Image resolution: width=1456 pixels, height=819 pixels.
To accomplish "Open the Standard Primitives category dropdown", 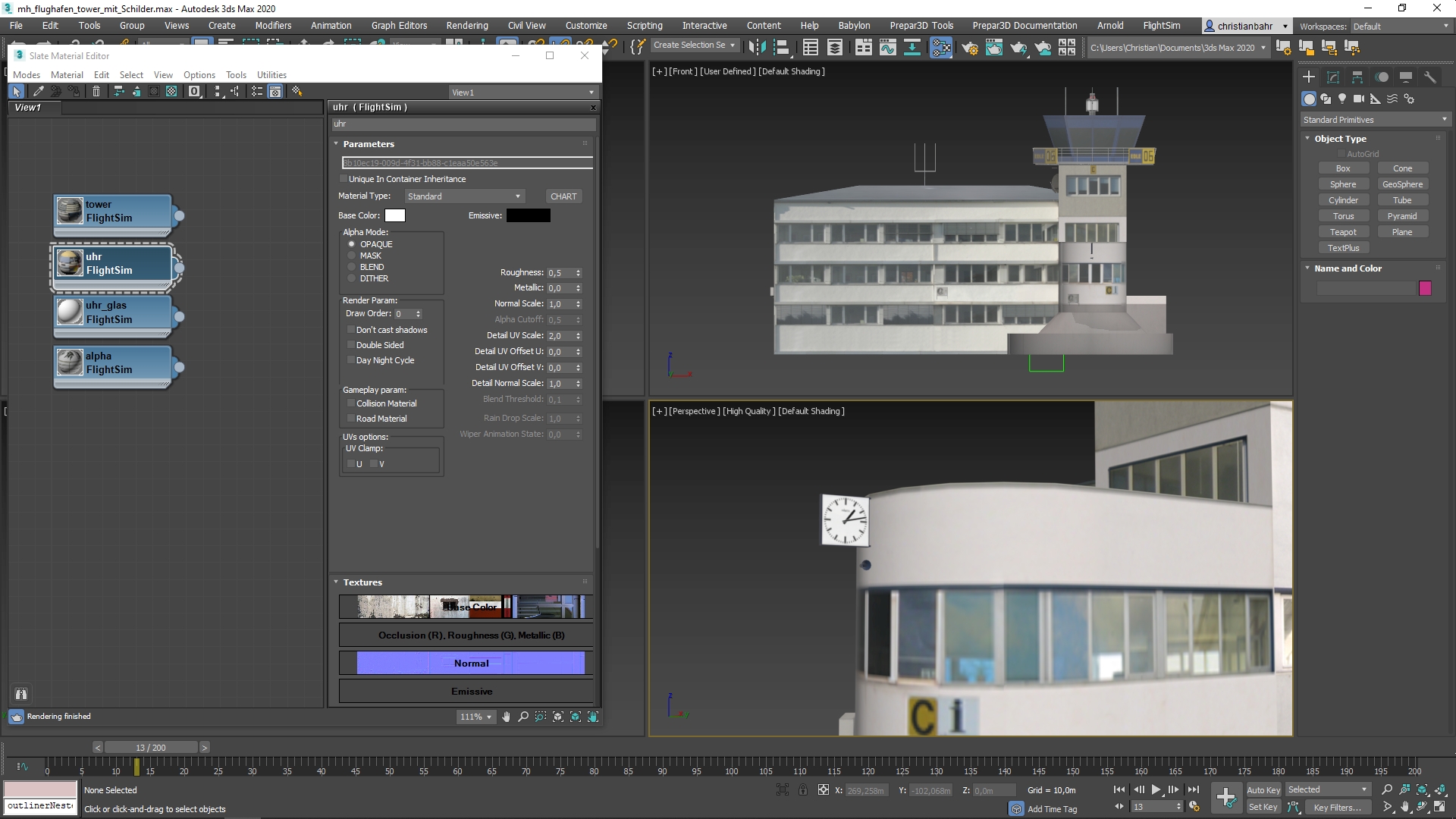I will pyautogui.click(x=1375, y=120).
